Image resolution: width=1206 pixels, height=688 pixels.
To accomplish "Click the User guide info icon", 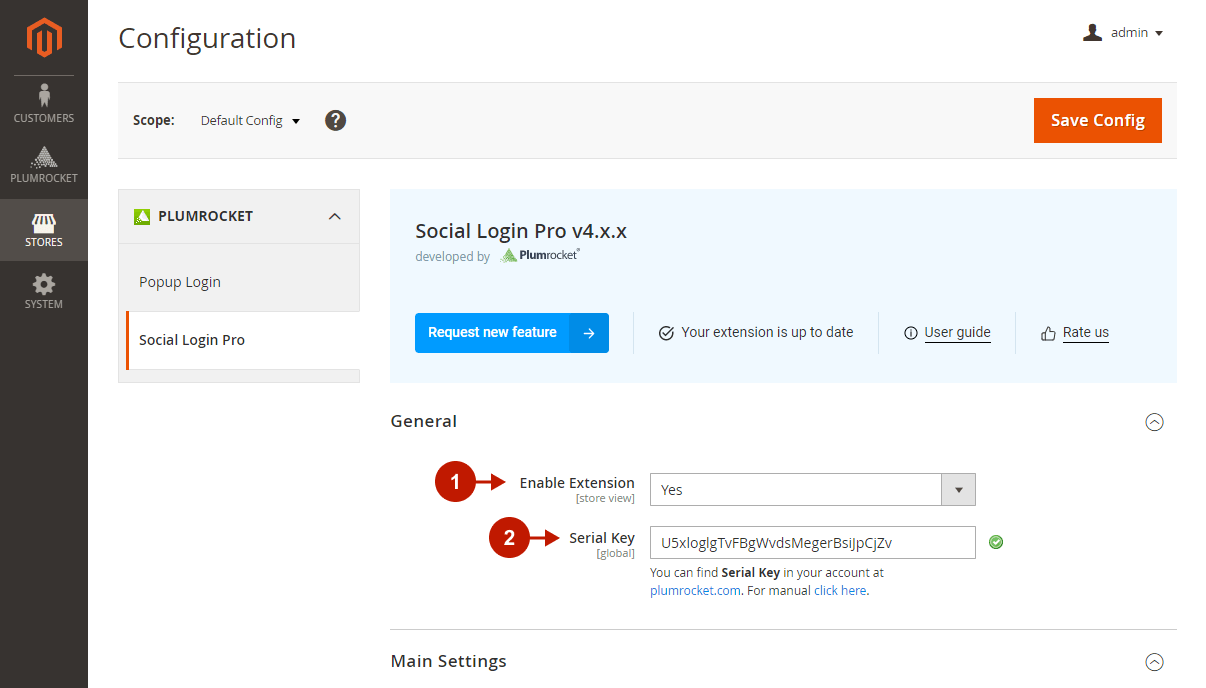I will coord(910,333).
